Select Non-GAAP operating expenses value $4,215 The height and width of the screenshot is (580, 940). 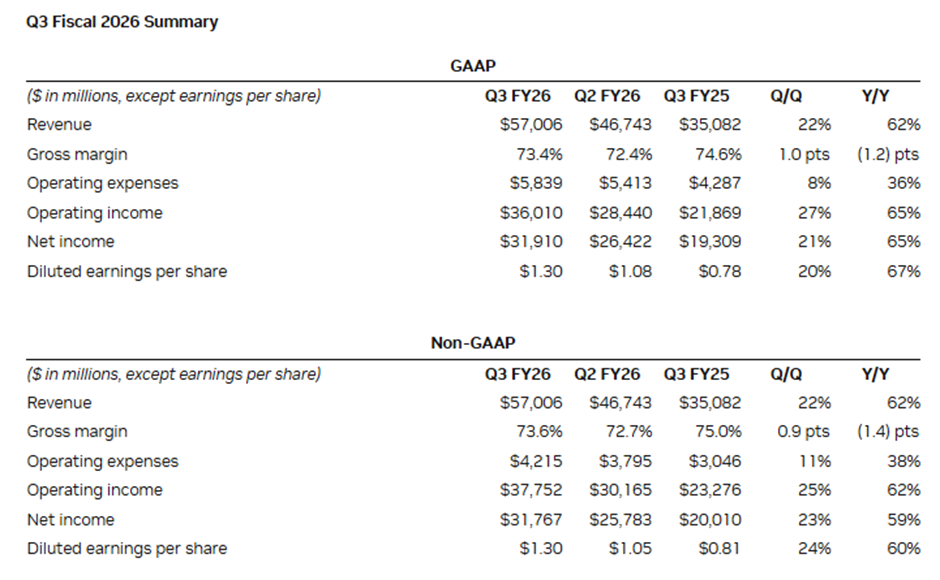click(536, 462)
